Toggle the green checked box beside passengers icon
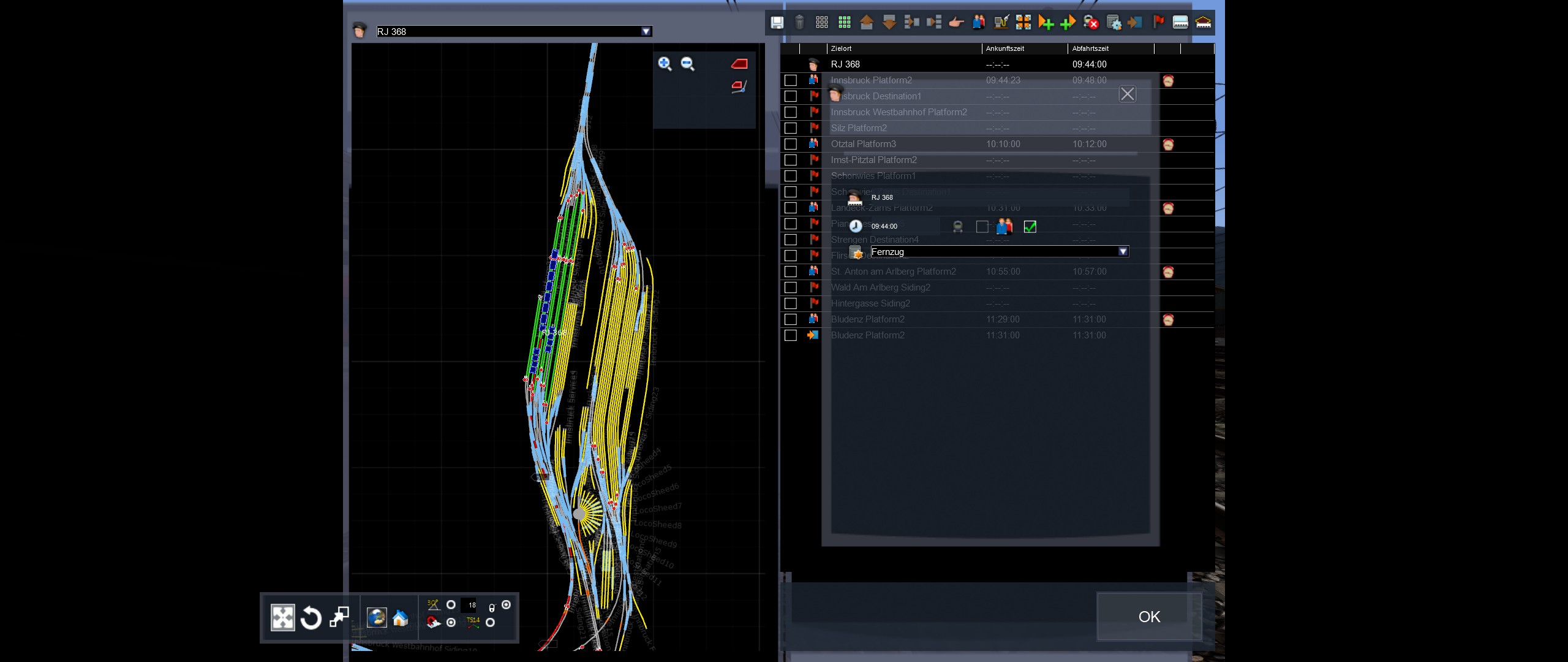Viewport: 1568px width, 662px height. point(1030,227)
